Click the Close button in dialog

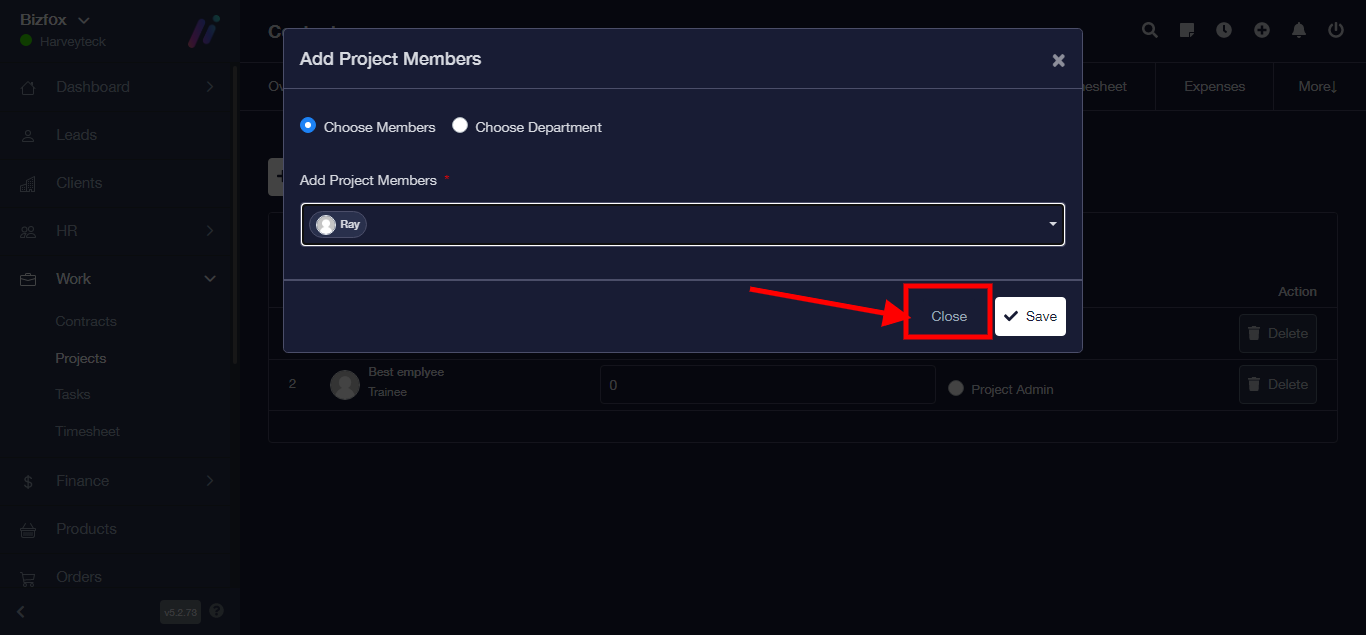tap(949, 316)
